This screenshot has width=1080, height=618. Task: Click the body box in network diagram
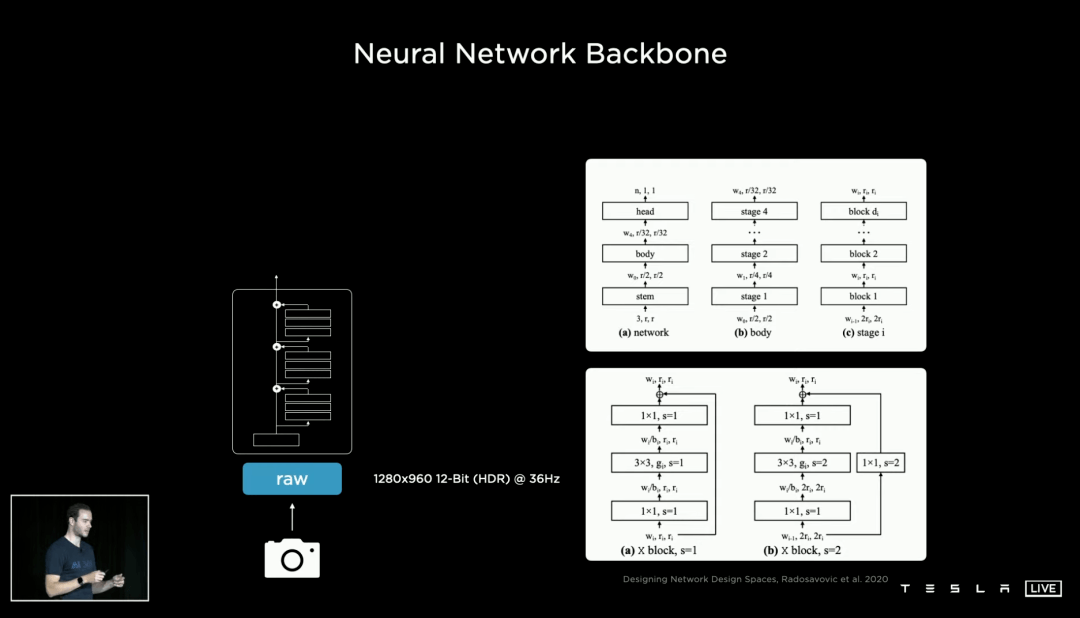pos(645,254)
